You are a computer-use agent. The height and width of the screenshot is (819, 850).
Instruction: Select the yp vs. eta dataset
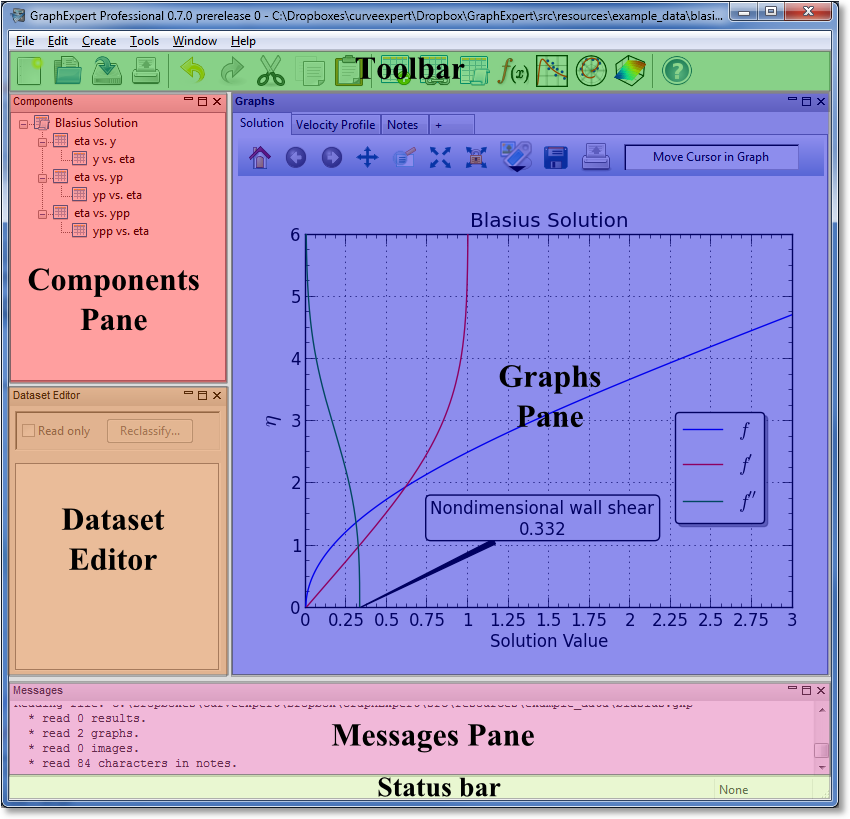[x=117, y=195]
